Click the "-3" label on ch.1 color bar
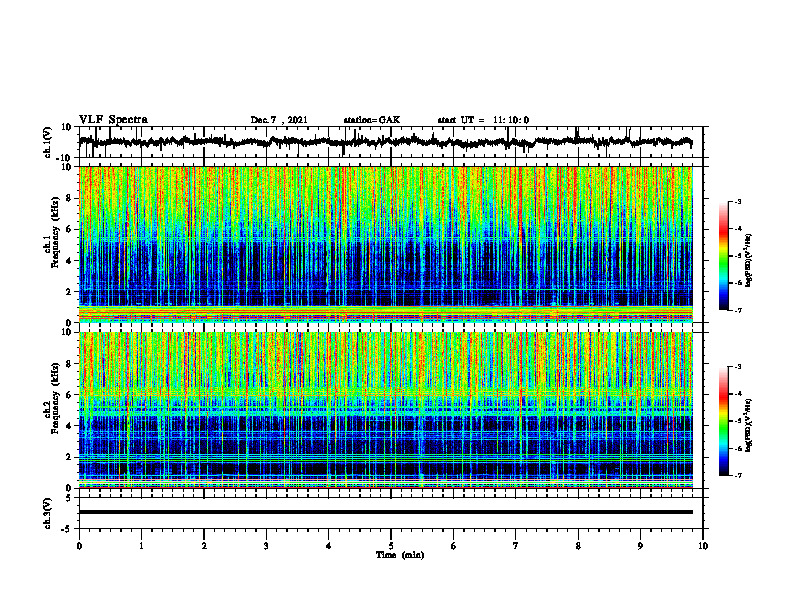Viewport: 792px width, 612px height. click(x=737, y=201)
